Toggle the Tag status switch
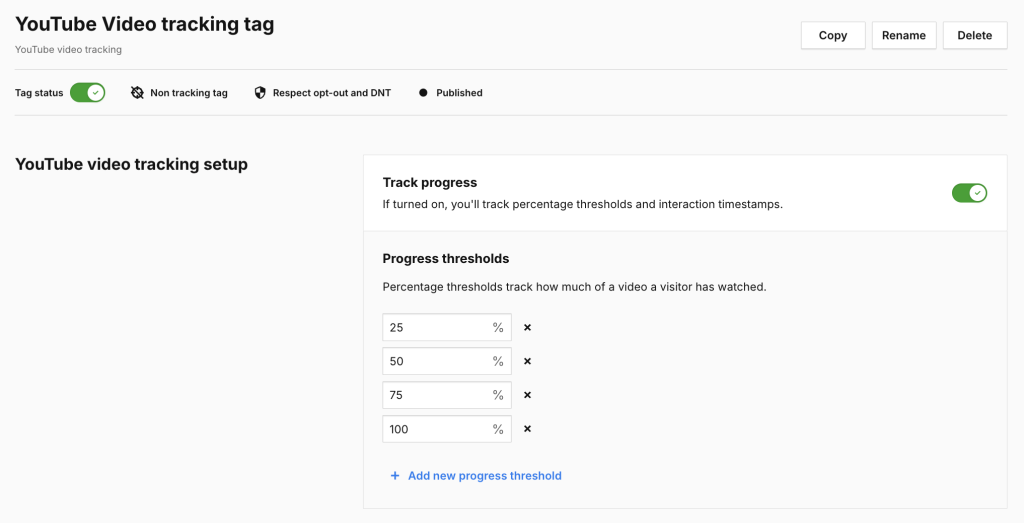The width and height of the screenshot is (1024, 523). (88, 93)
